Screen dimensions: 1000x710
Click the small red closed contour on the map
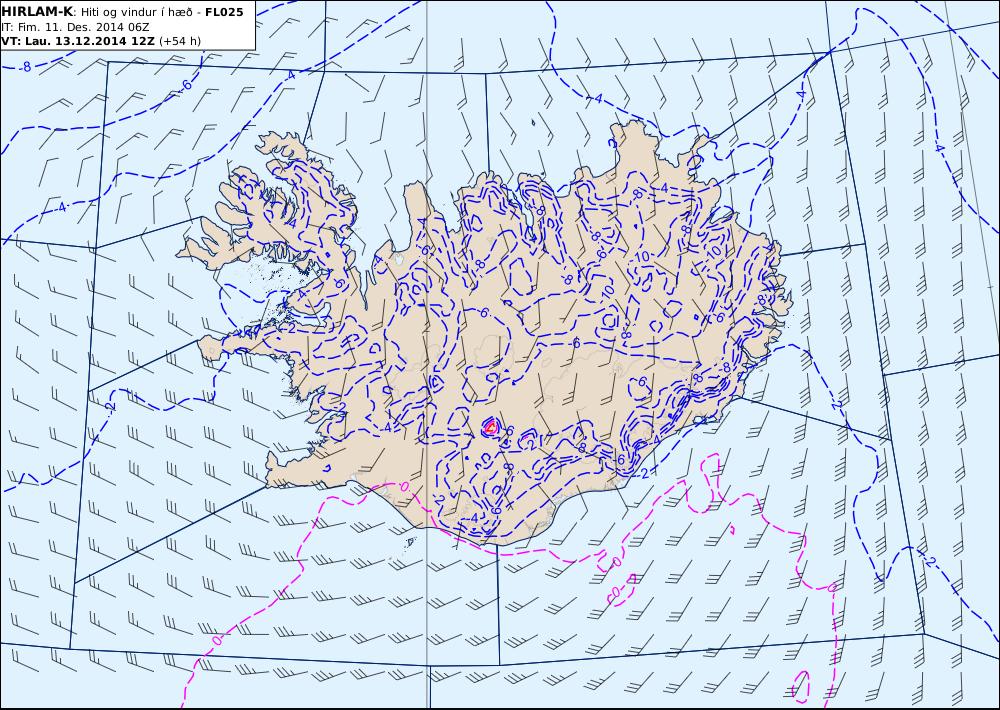tap(490, 427)
